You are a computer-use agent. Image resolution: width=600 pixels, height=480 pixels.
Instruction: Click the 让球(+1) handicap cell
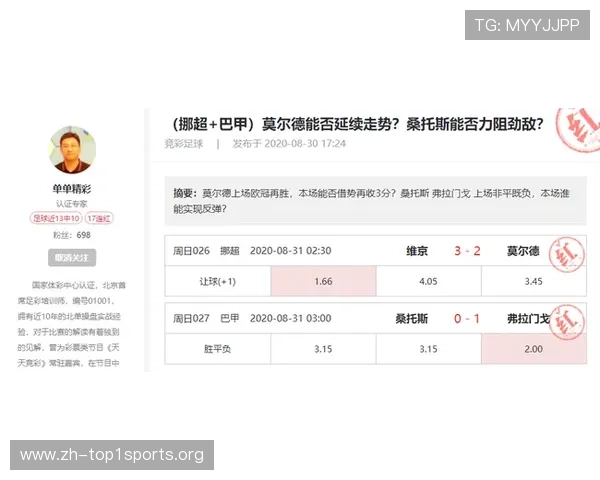pos(218,282)
